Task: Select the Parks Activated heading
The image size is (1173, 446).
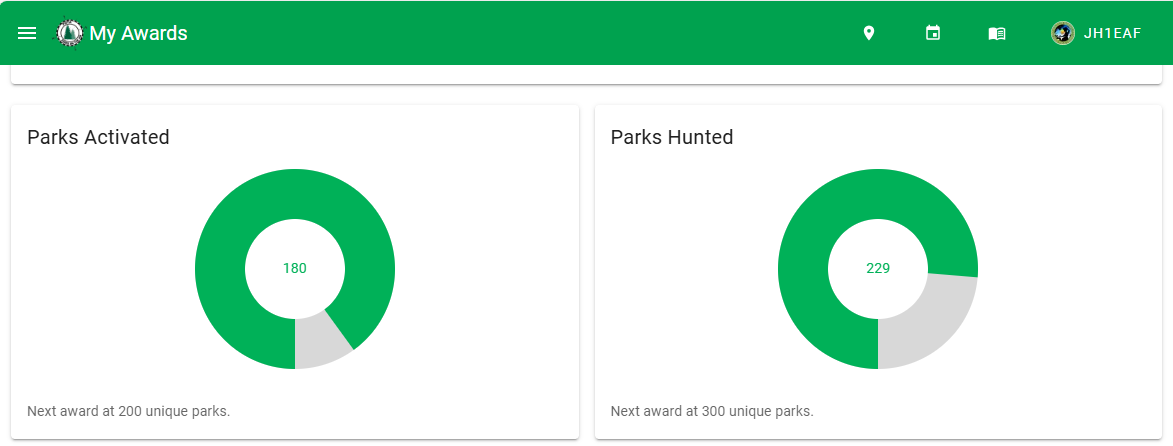Action: [98, 137]
